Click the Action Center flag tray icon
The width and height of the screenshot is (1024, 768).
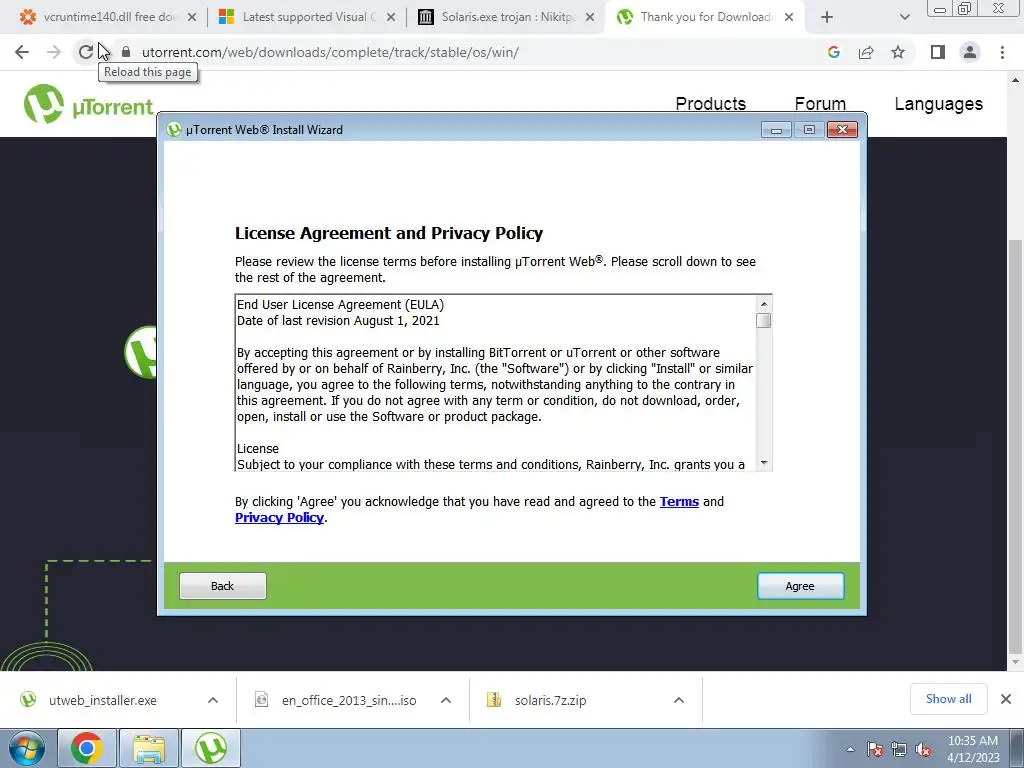(x=875, y=749)
